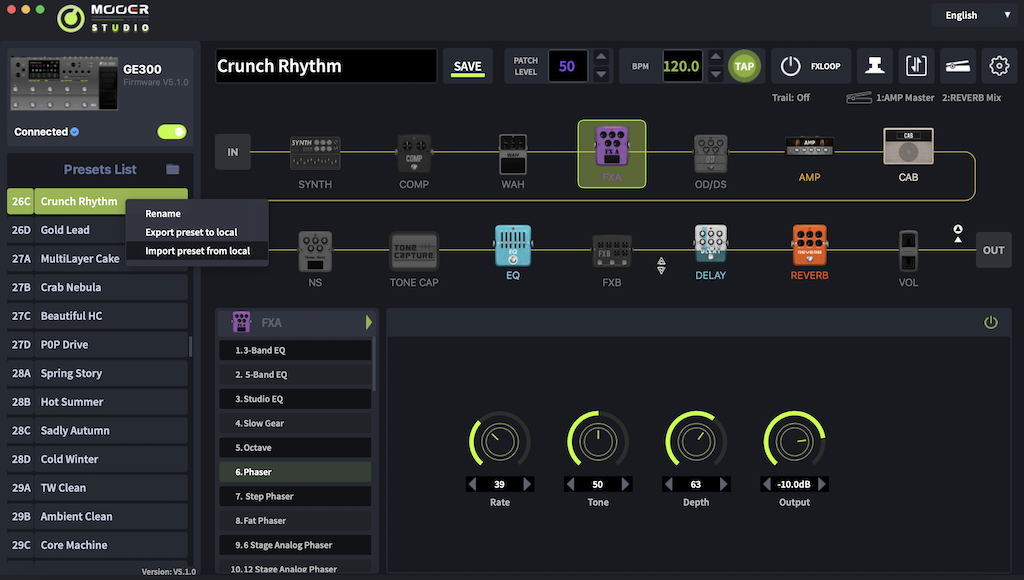Select the AMP module in chain

(x=809, y=149)
